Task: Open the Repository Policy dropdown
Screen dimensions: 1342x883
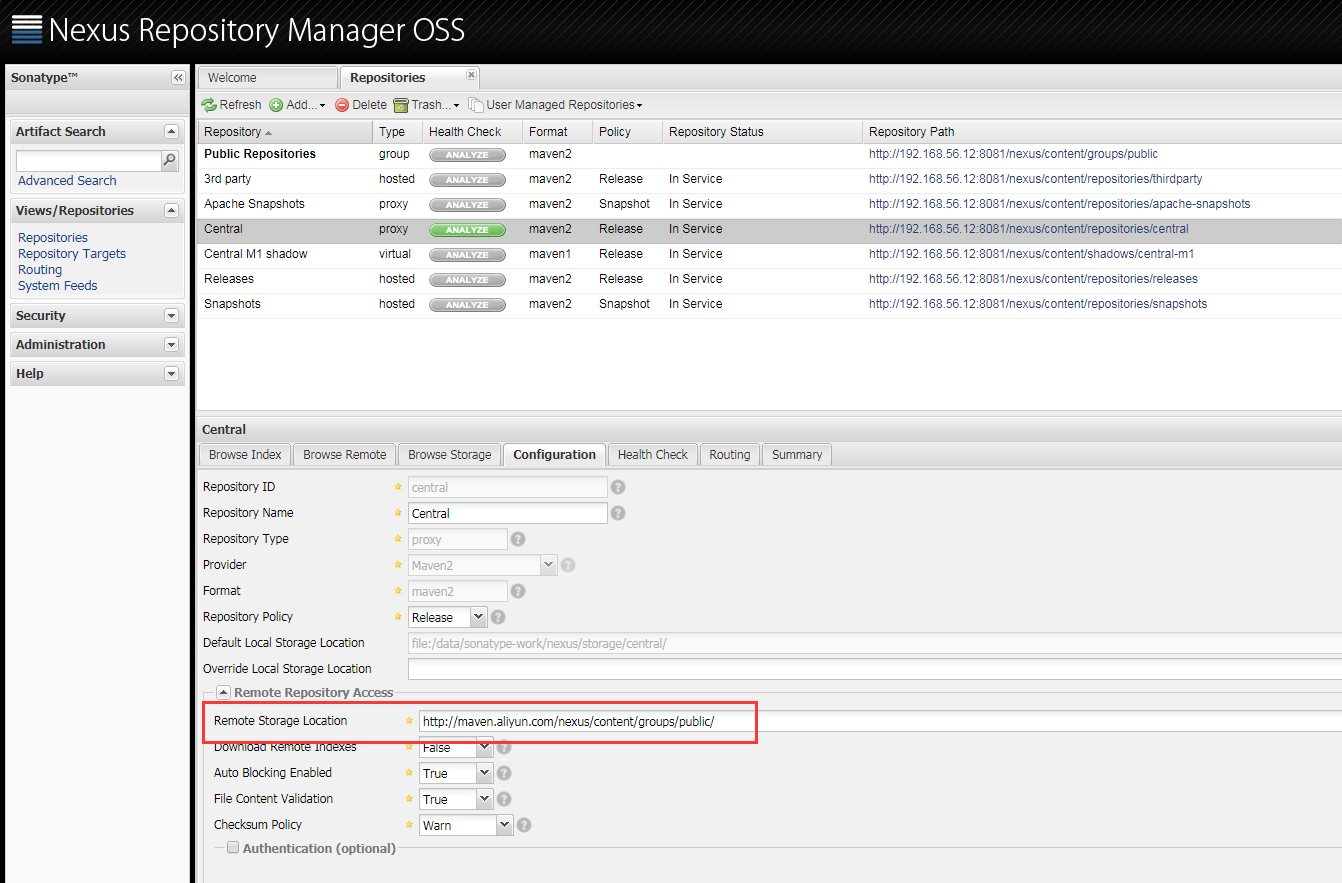Action: click(478, 617)
